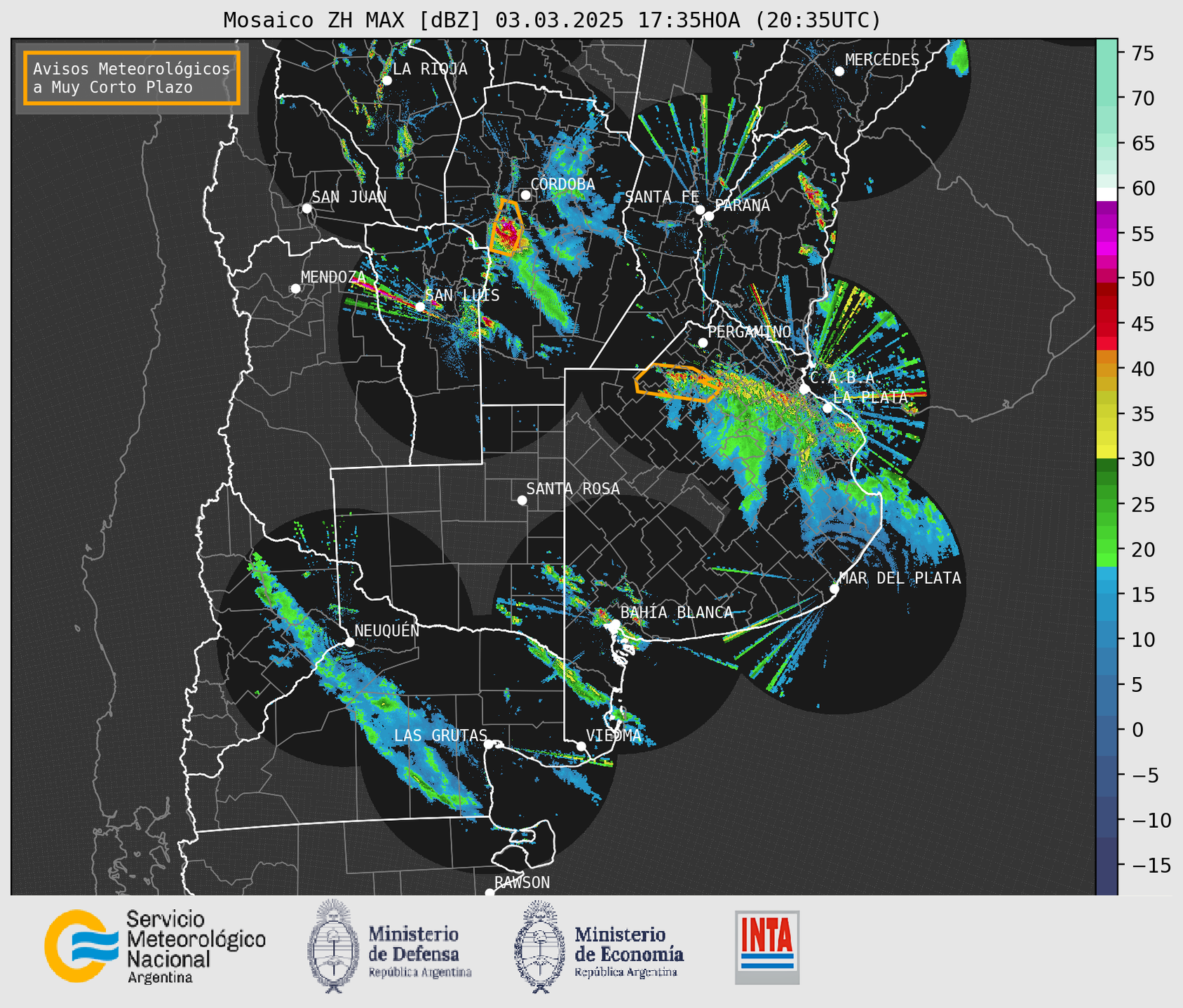The width and height of the screenshot is (1183, 1008).
Task: Click the MAR DEL PLATA label
Action: [900, 578]
